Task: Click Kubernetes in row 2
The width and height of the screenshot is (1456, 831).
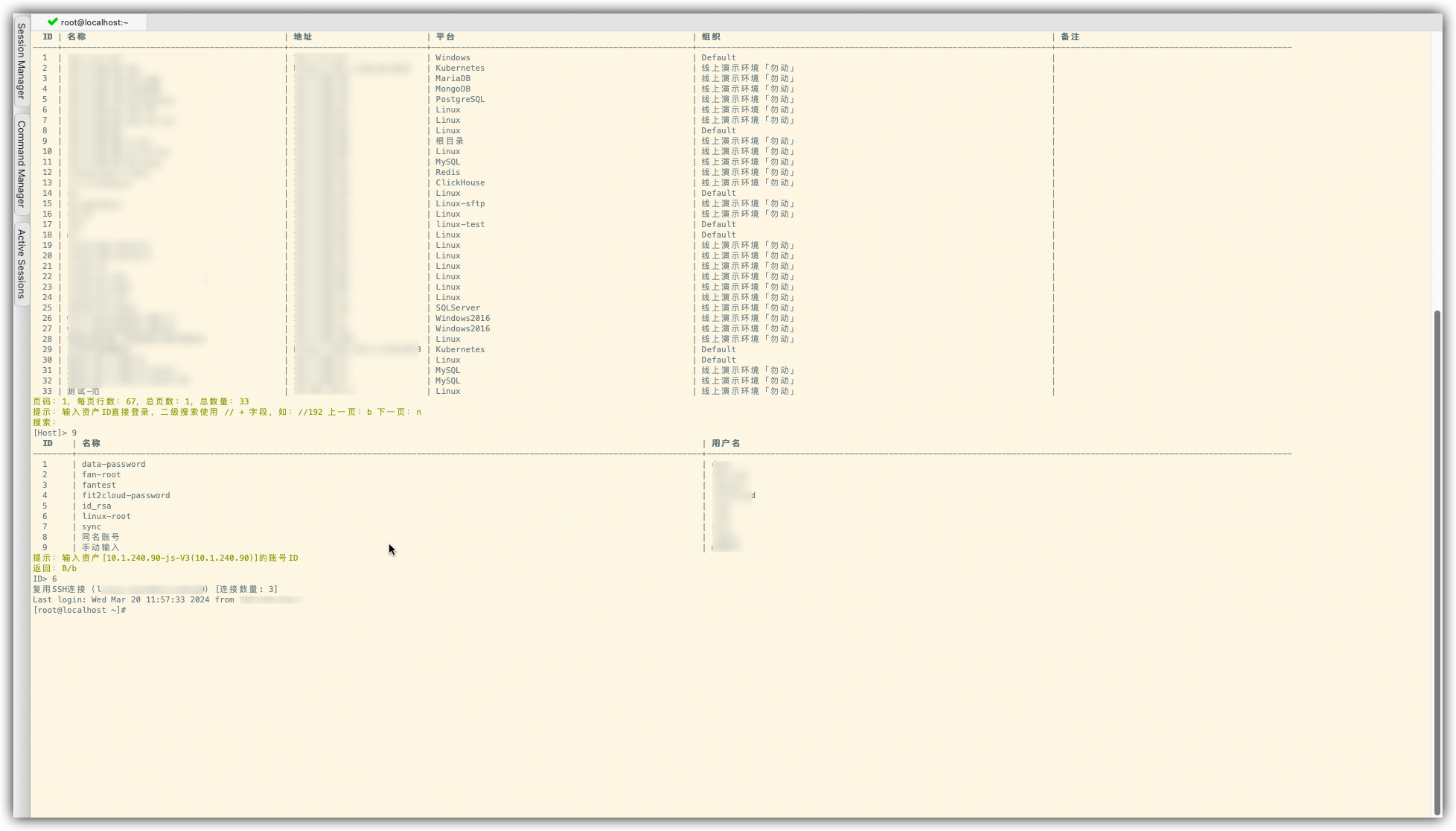Action: pyautogui.click(x=460, y=68)
